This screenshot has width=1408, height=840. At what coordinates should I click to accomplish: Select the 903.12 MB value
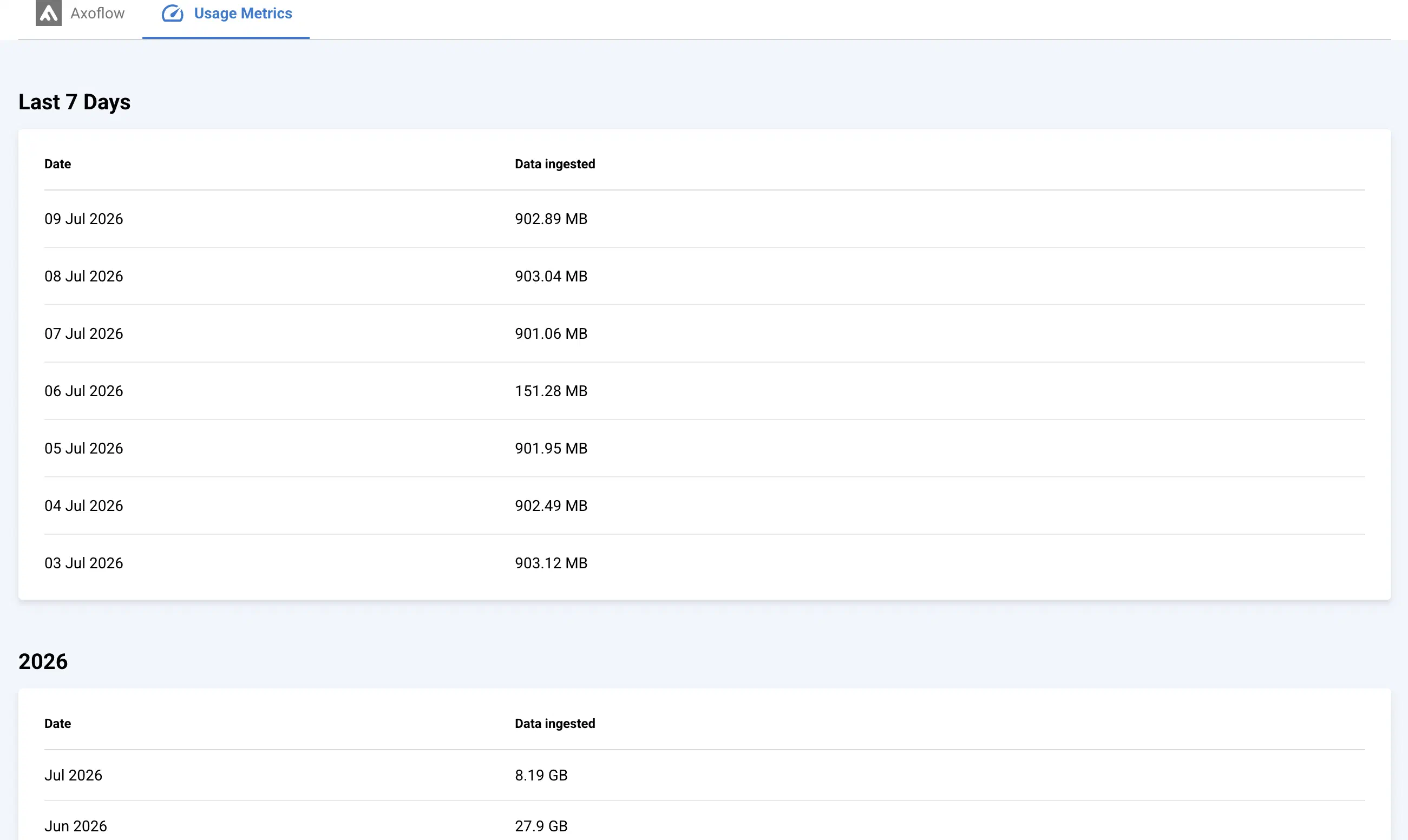point(552,563)
